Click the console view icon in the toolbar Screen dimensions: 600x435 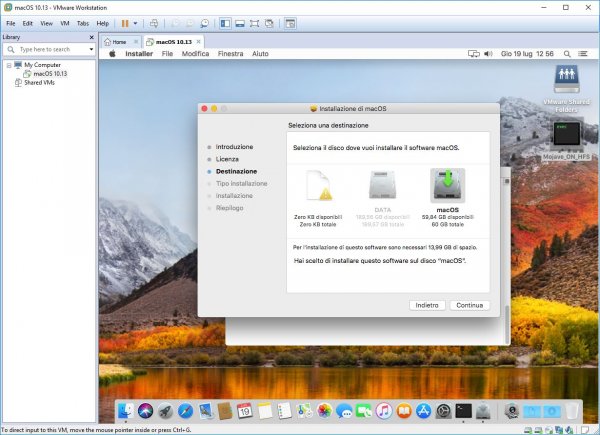[x=290, y=23]
